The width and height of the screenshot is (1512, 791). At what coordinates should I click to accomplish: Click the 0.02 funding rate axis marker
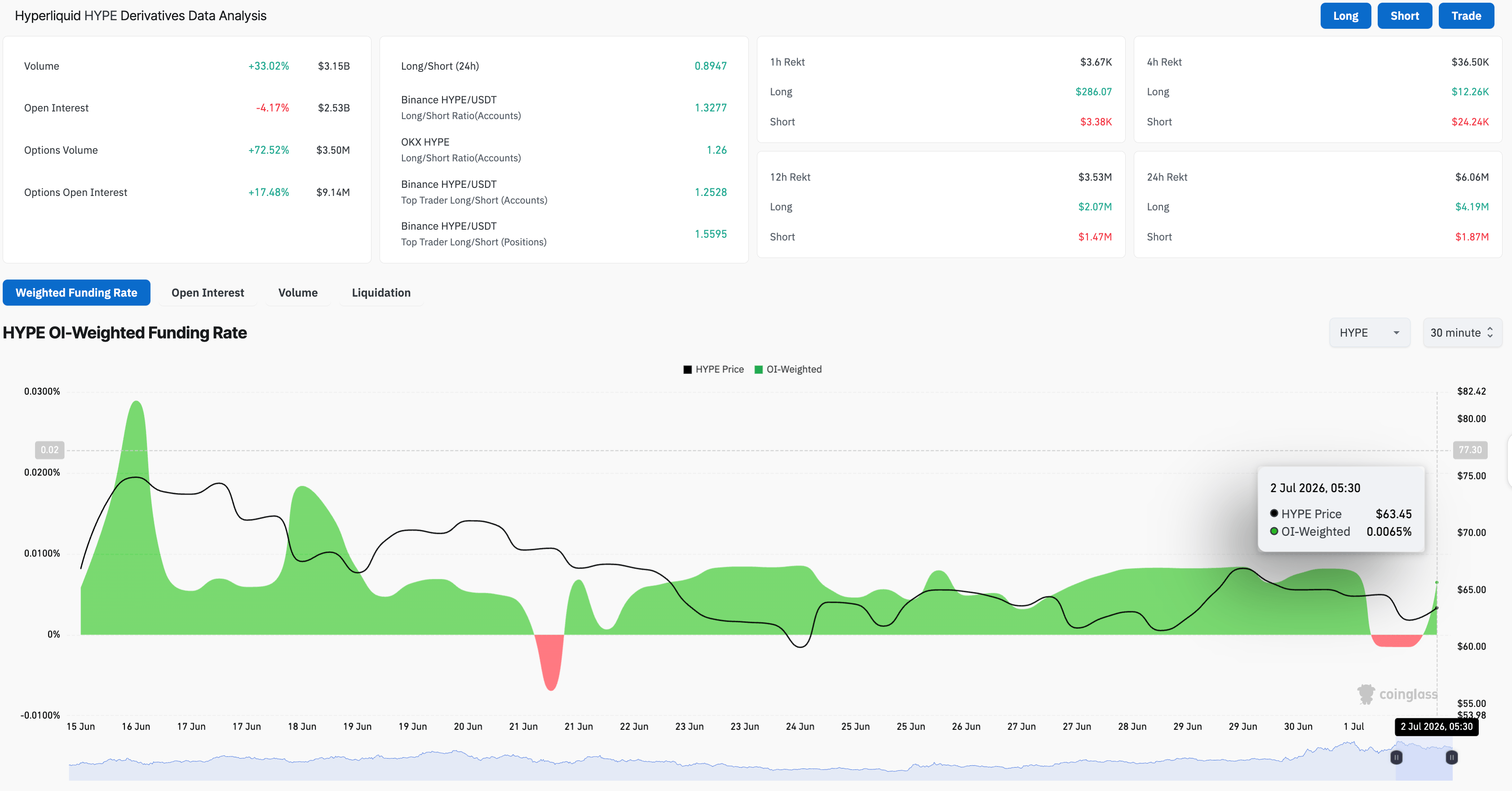coord(50,450)
